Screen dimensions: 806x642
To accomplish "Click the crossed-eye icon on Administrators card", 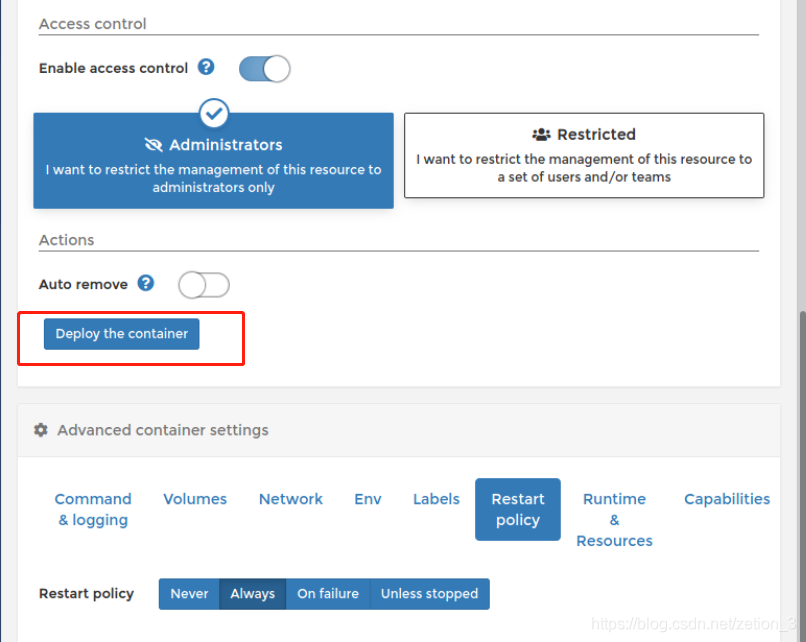I will click(153, 145).
